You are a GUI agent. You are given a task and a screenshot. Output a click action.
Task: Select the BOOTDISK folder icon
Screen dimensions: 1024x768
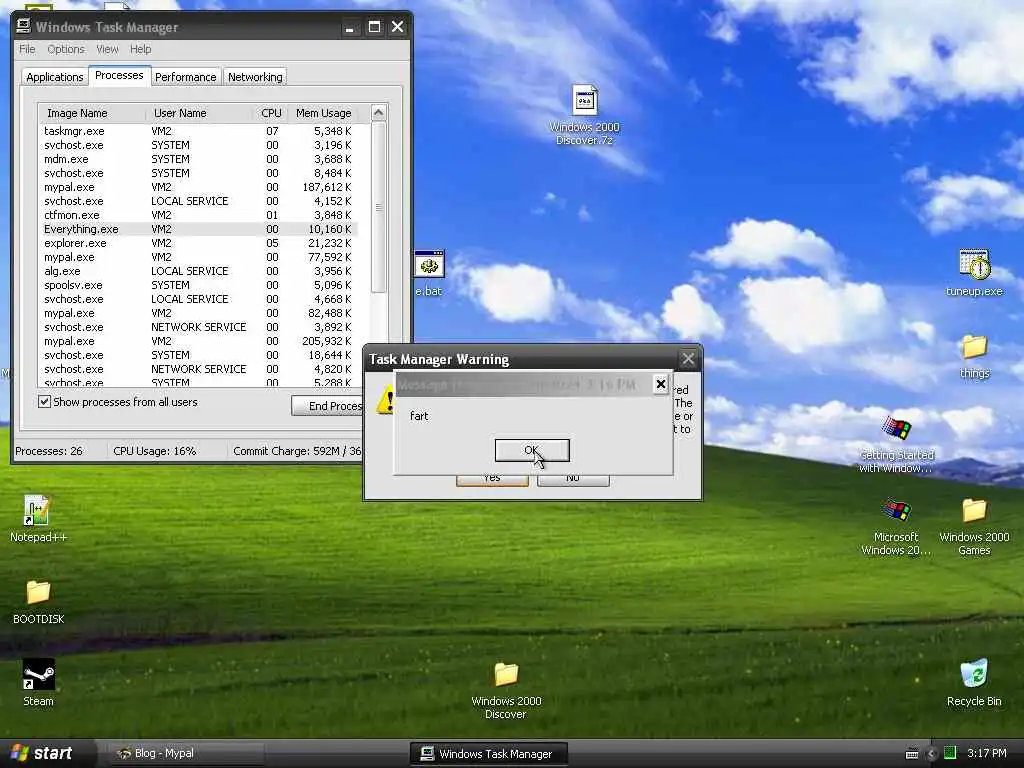38,592
